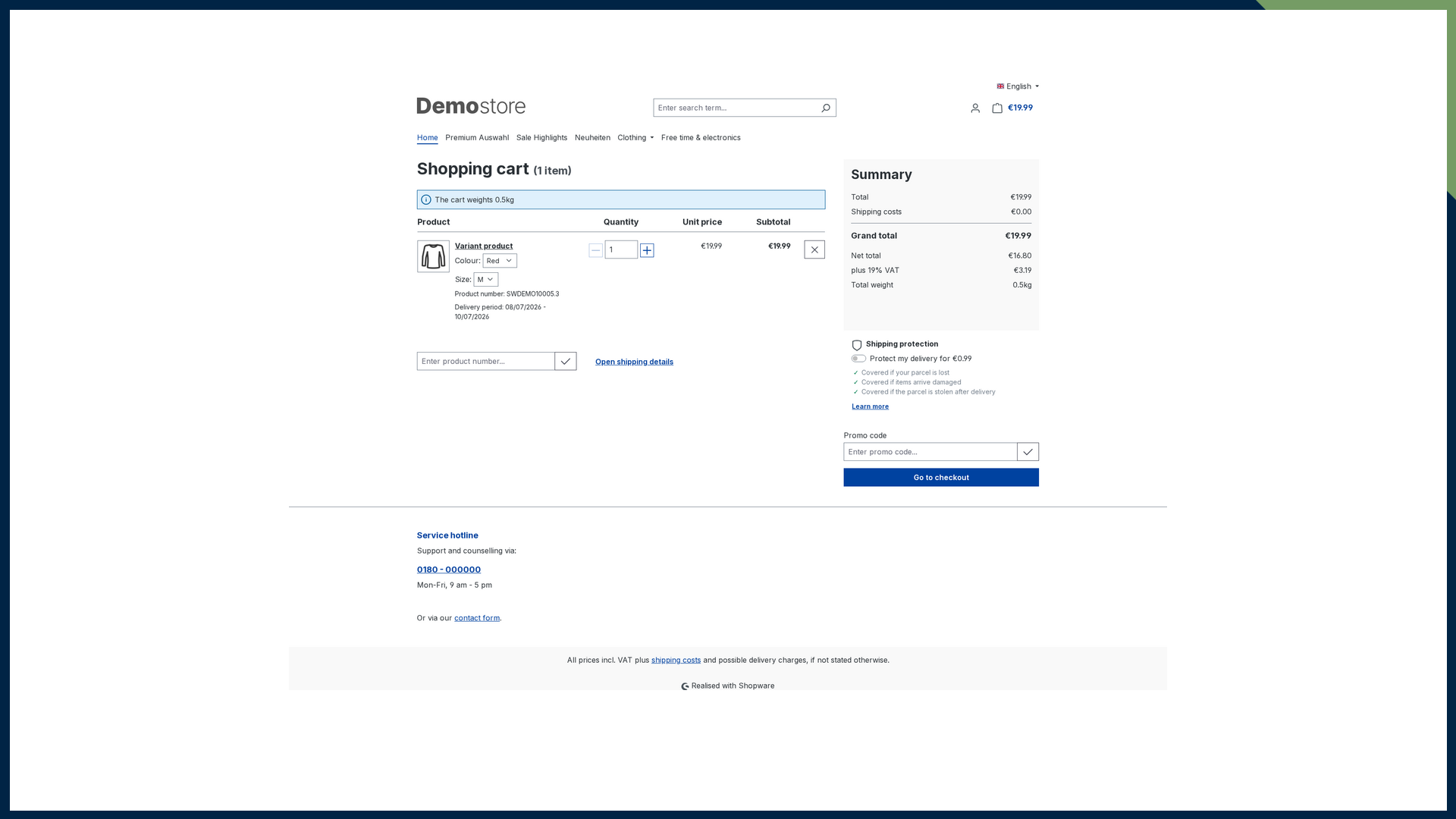Expand the Clothing menu

tap(635, 138)
